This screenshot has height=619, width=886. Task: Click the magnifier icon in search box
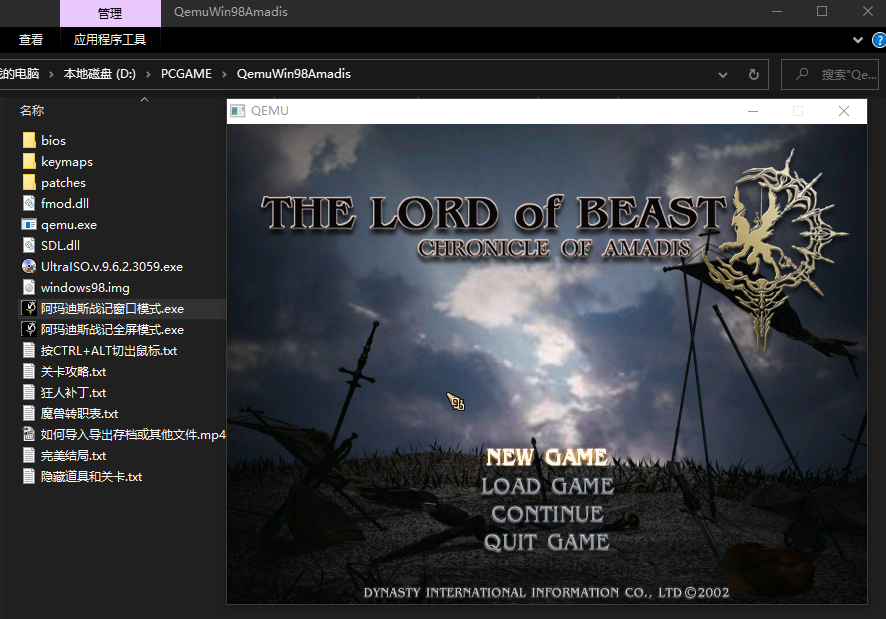click(802, 74)
